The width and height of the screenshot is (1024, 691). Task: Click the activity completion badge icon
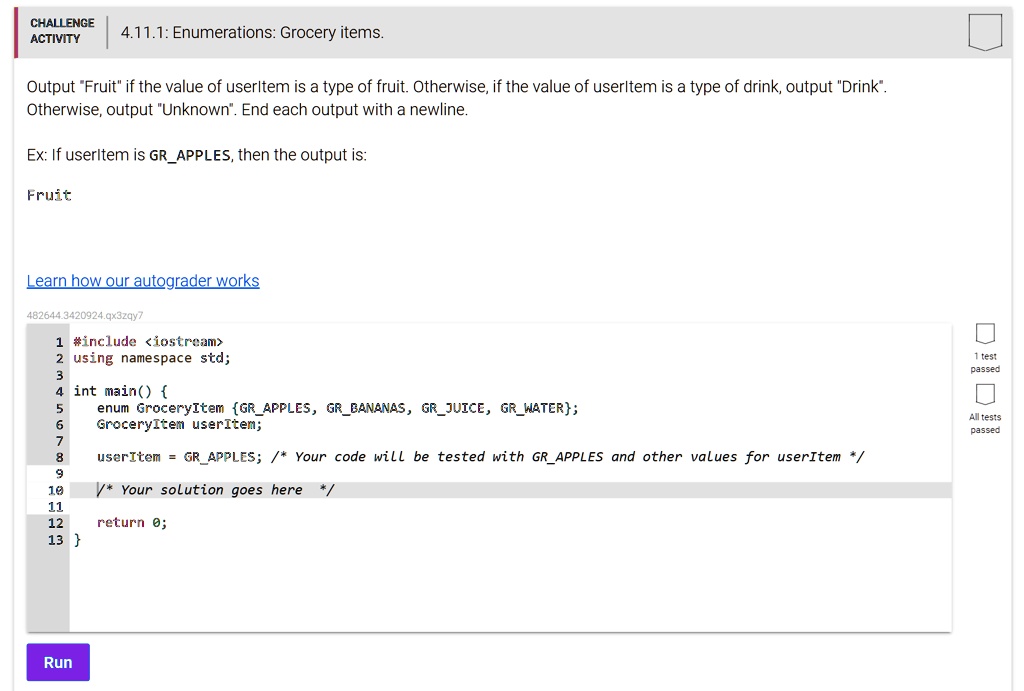pos(985,32)
